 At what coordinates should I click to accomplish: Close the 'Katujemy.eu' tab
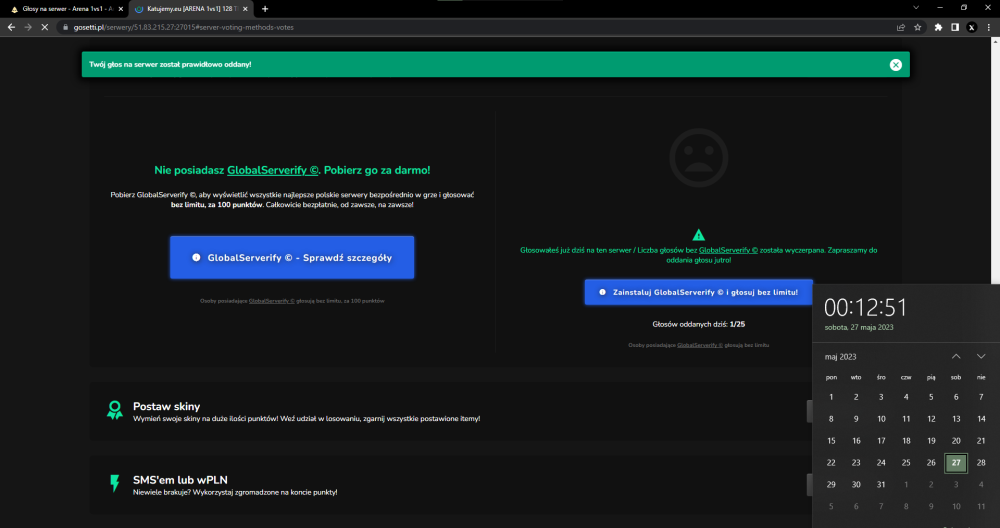[245, 9]
